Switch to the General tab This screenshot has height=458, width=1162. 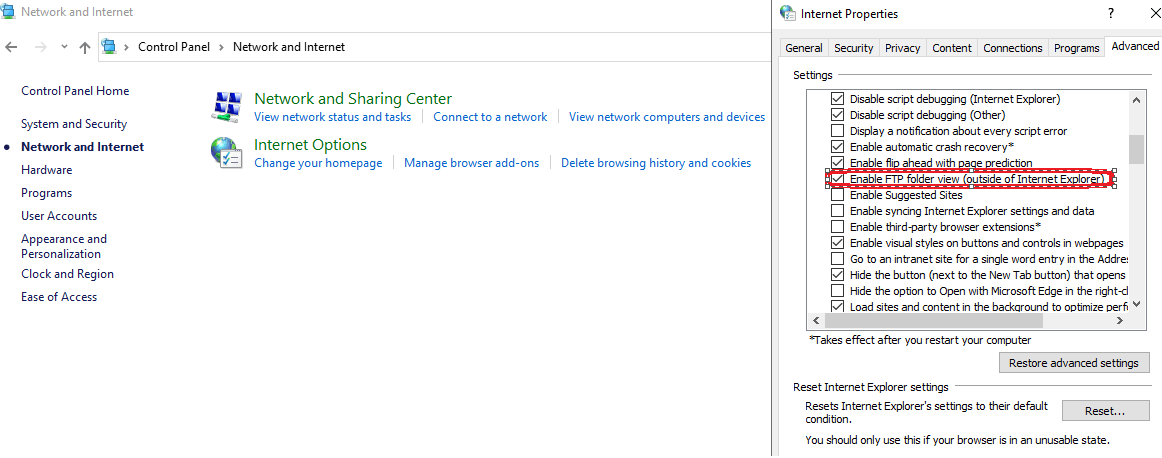click(803, 47)
